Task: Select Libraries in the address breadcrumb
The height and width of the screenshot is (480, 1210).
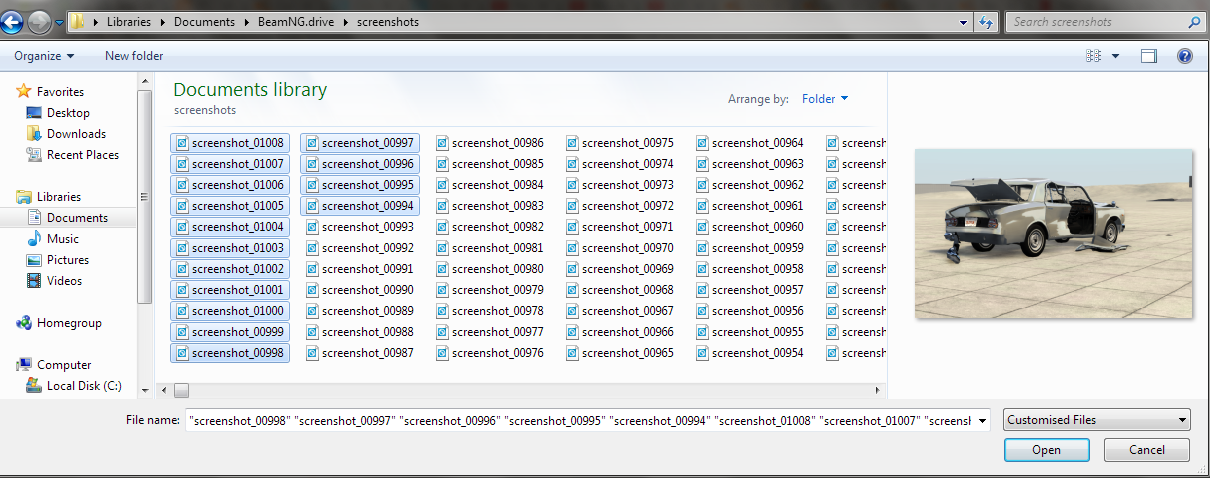Action: [129, 21]
